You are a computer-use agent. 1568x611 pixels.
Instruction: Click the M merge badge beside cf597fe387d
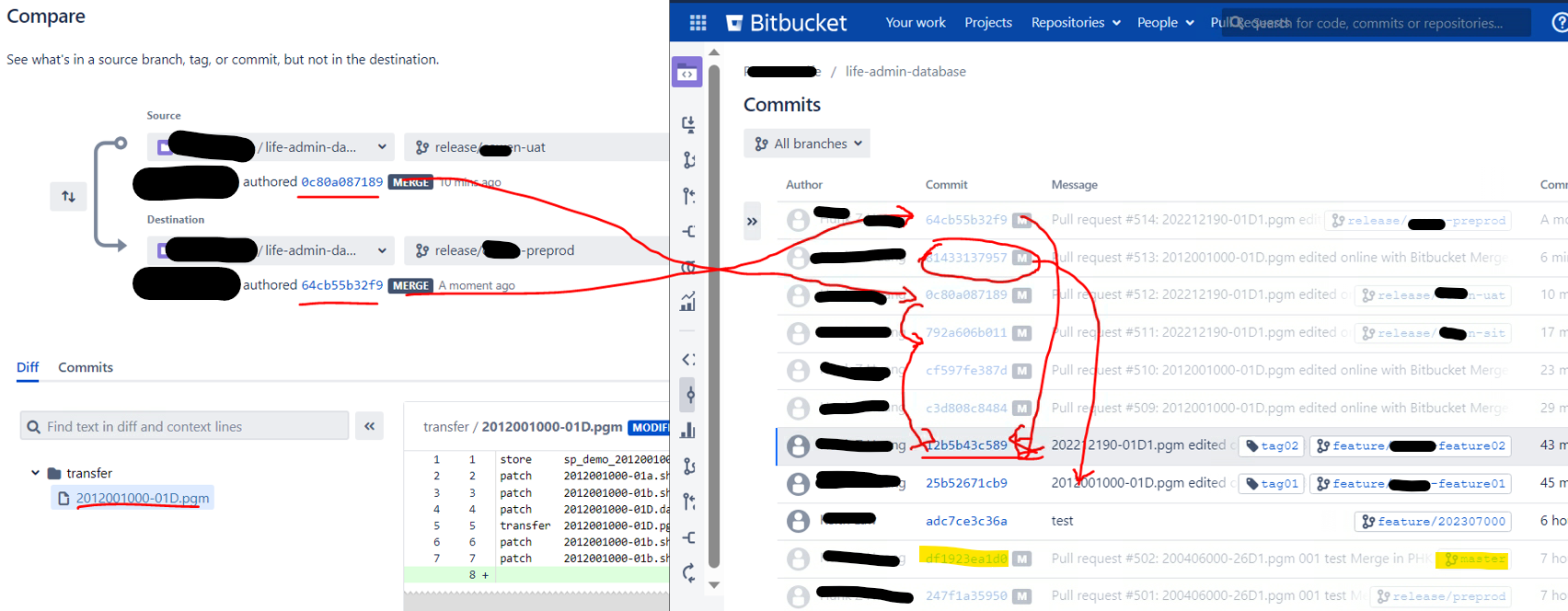tap(1021, 370)
